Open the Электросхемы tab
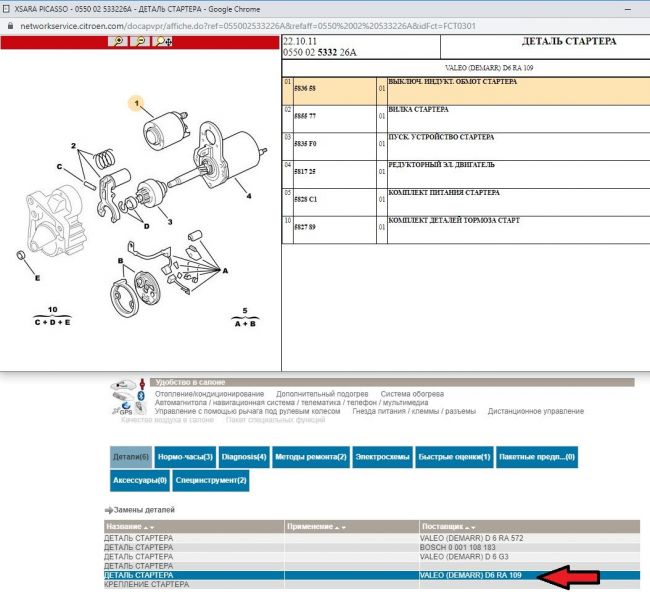The width and height of the screenshot is (650, 600). coord(383,457)
